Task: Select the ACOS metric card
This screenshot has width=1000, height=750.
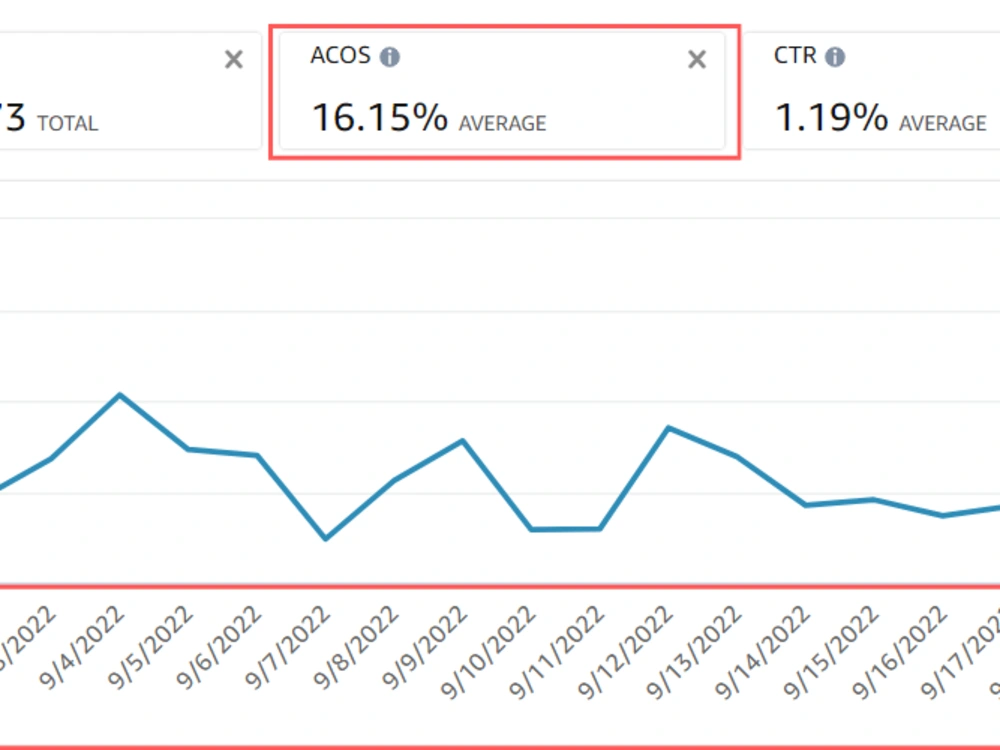Action: point(503,91)
